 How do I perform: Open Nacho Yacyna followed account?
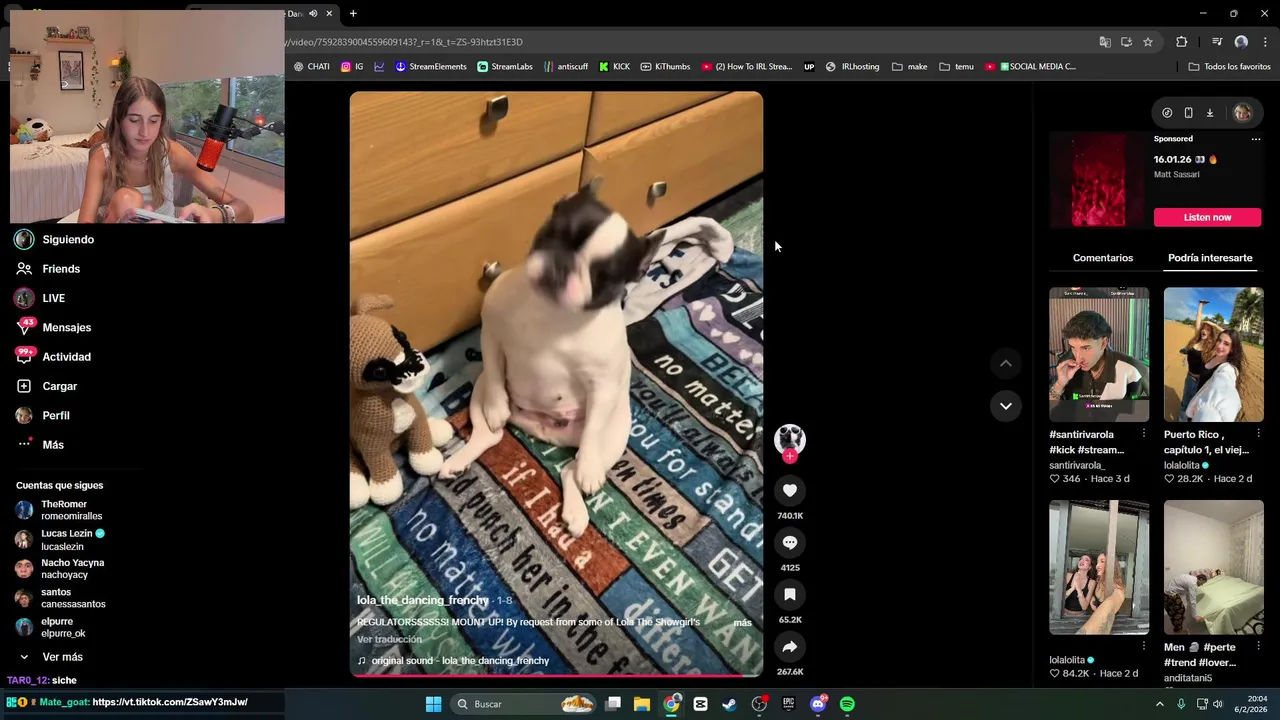70,569
